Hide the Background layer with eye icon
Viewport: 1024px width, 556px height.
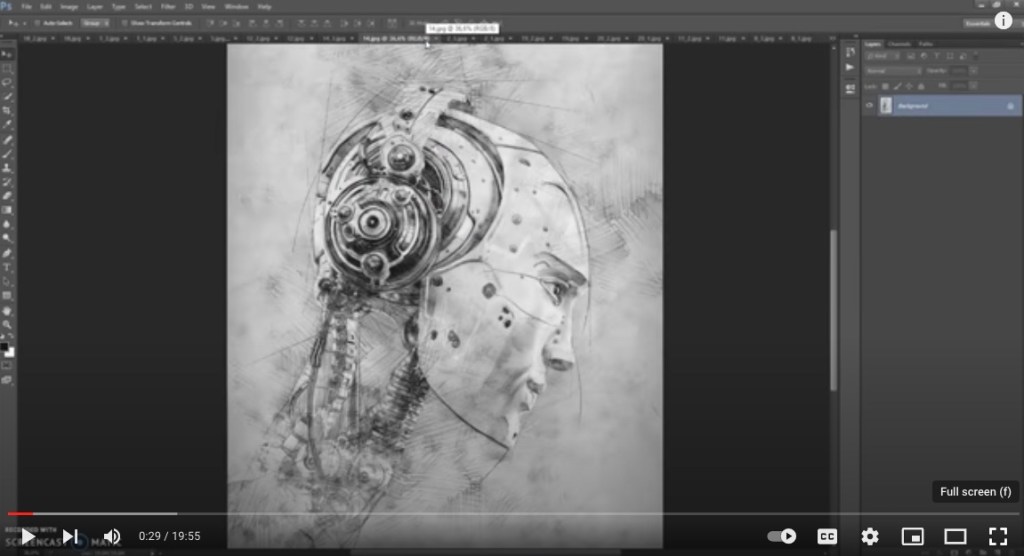tap(869, 106)
